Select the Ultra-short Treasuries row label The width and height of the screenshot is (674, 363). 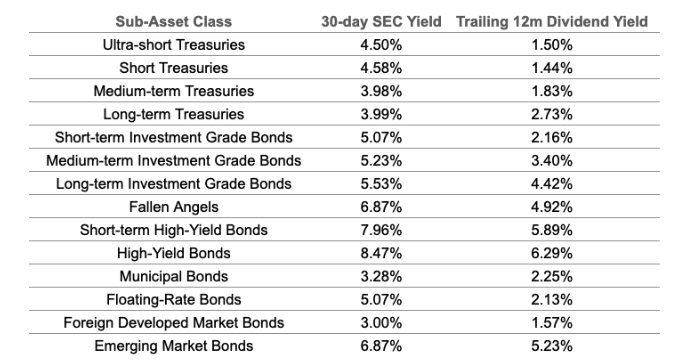pyautogui.click(x=174, y=45)
